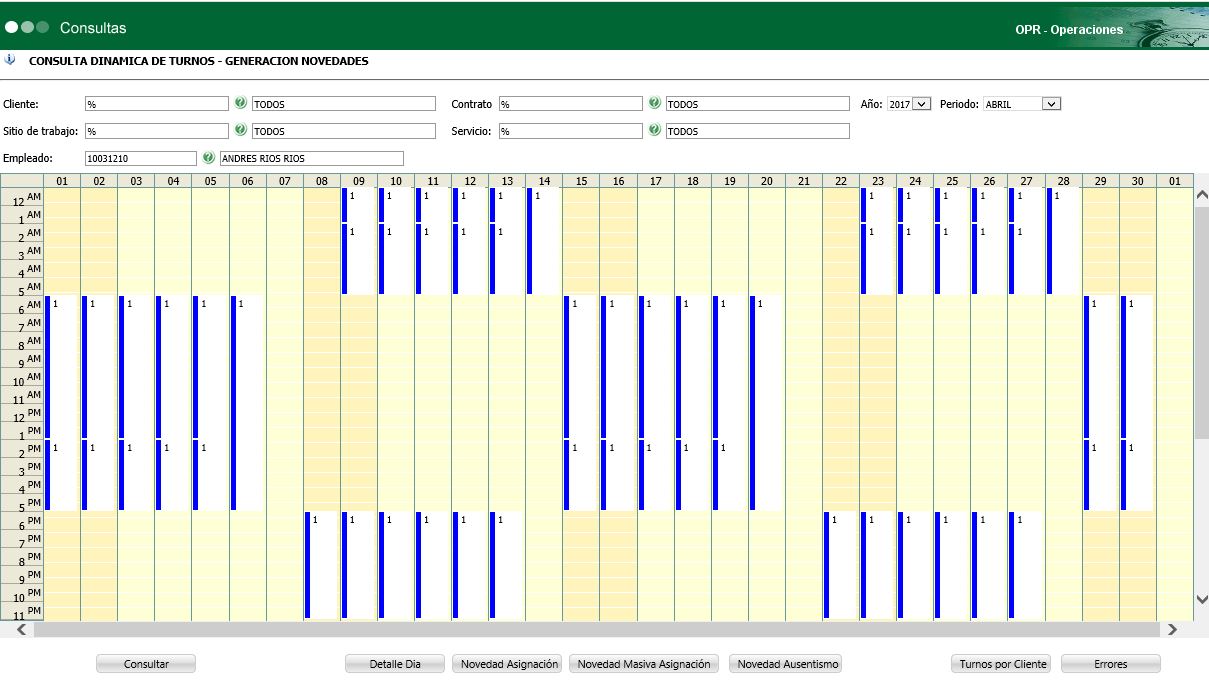Screen dimensions: 1209x697
Task: Click the help icon next to Empleado code
Action: [208, 158]
